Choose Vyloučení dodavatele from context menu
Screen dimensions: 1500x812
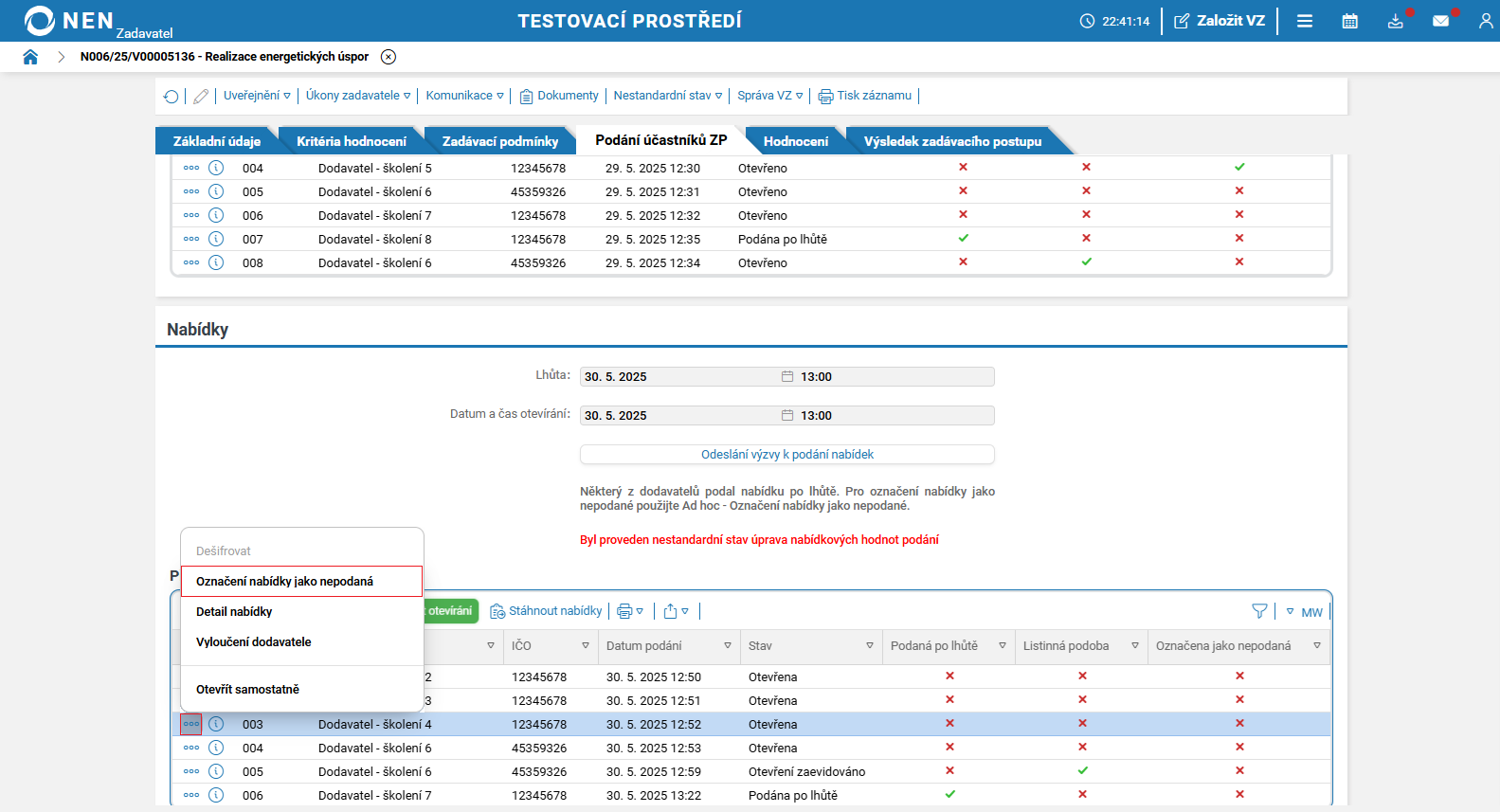(x=254, y=642)
